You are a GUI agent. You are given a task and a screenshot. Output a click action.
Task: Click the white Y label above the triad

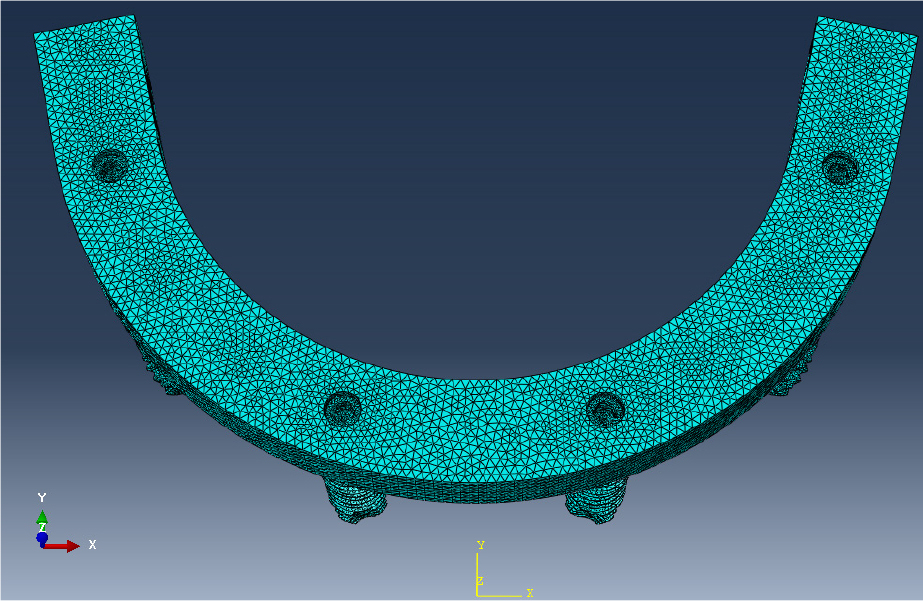click(x=42, y=498)
